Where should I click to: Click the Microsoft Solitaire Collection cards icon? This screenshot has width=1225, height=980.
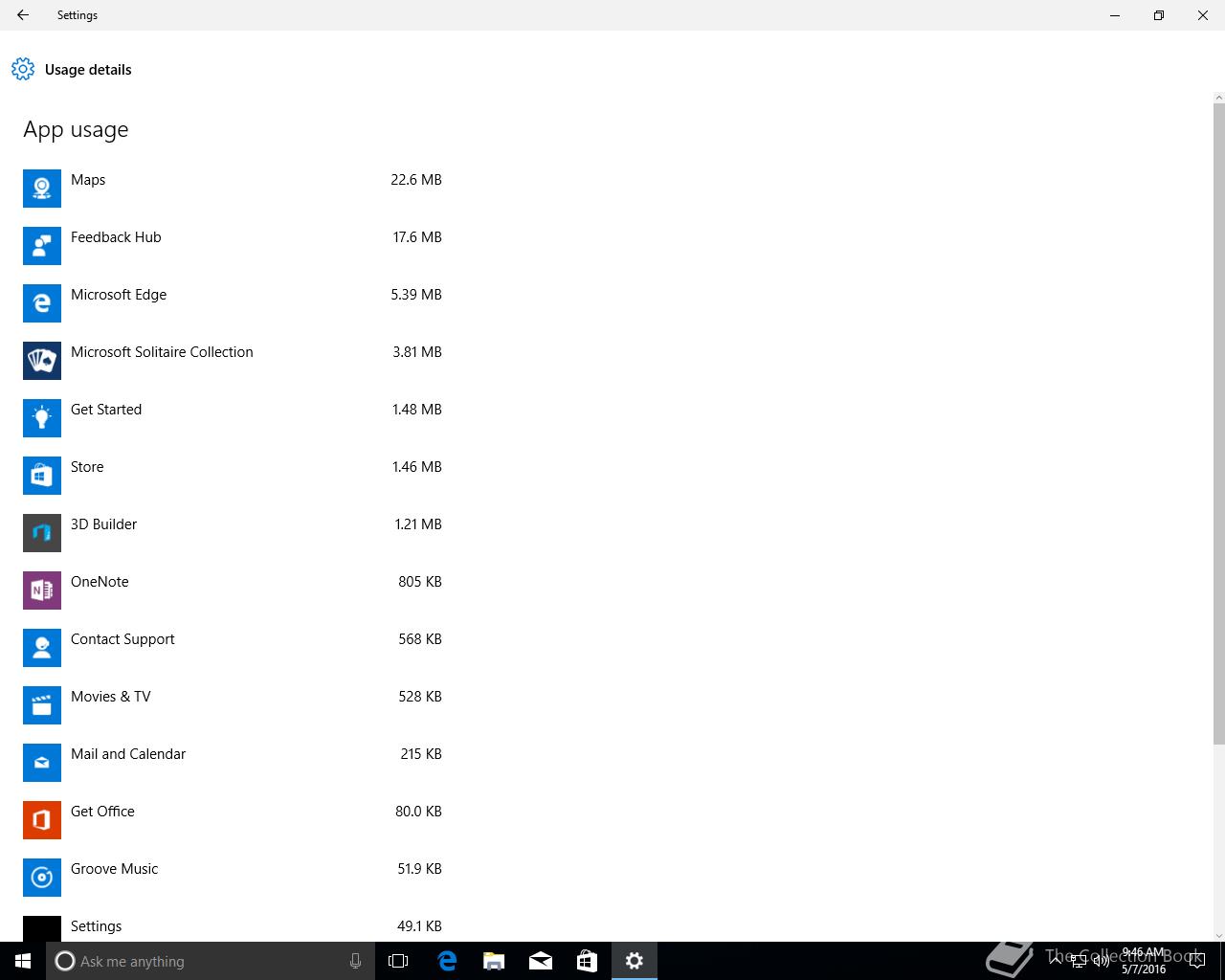coord(42,361)
